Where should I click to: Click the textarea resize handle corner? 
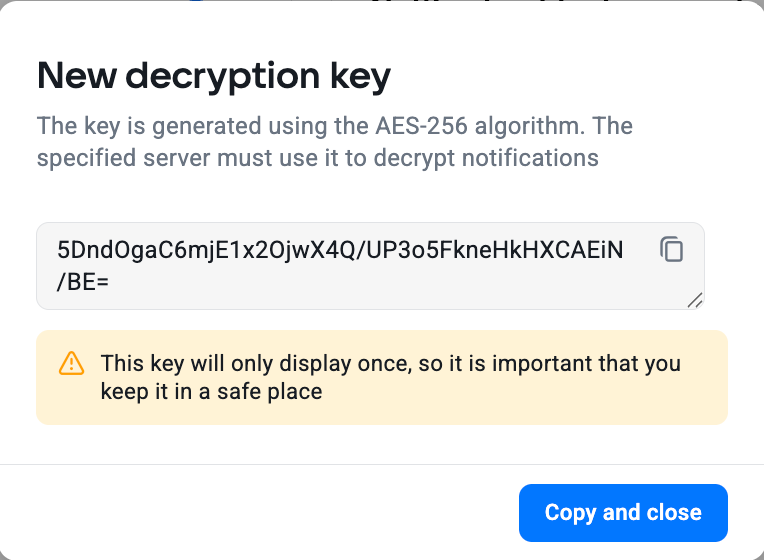(x=695, y=299)
